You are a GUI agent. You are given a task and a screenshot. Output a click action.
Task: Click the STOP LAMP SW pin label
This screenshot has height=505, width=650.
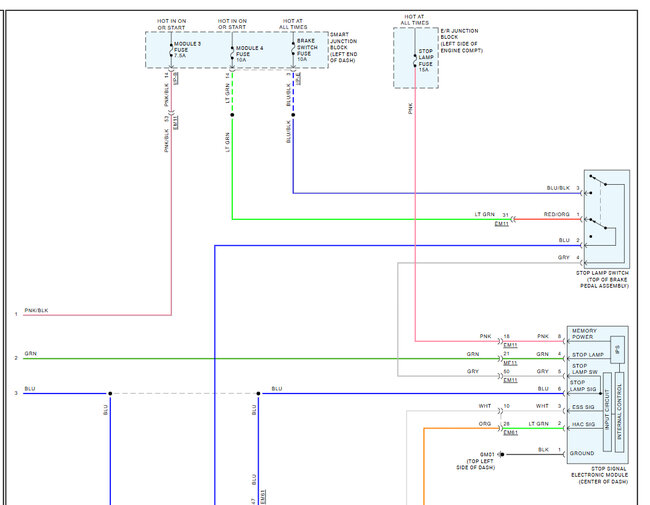(585, 369)
